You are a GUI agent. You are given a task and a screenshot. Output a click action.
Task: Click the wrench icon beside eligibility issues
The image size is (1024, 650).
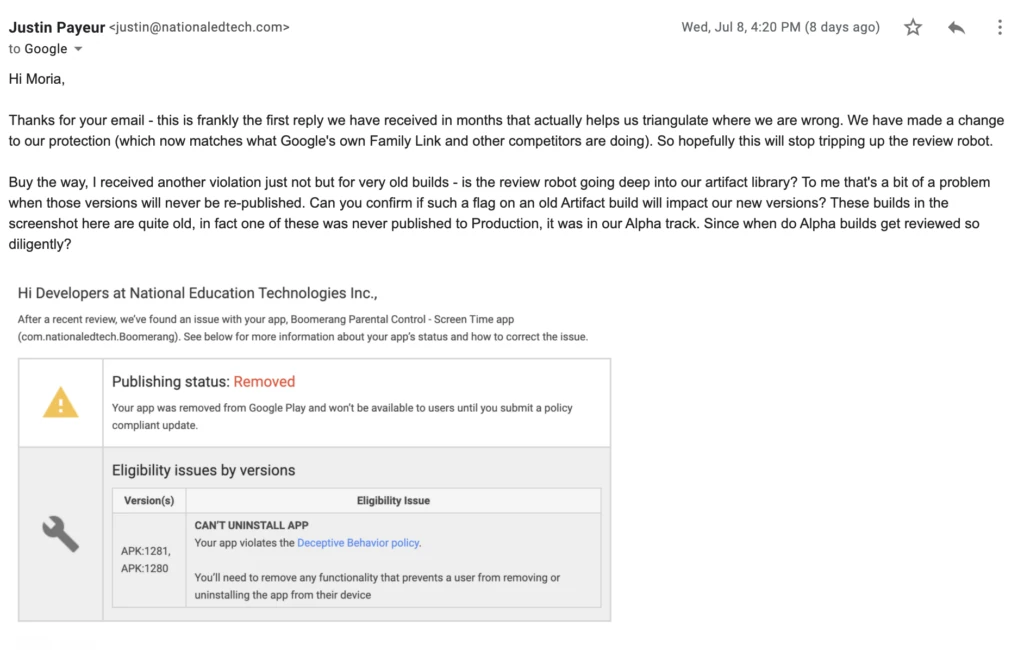[x=60, y=534]
